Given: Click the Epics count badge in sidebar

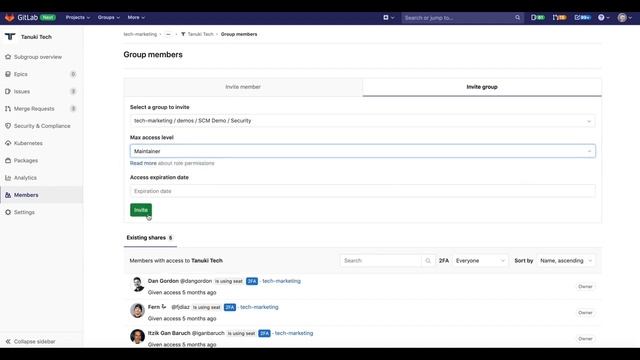Looking at the screenshot, I should [x=73, y=74].
